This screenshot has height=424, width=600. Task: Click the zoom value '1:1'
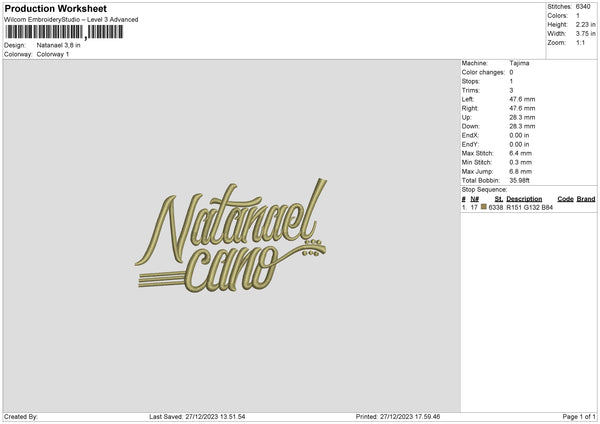coord(580,42)
